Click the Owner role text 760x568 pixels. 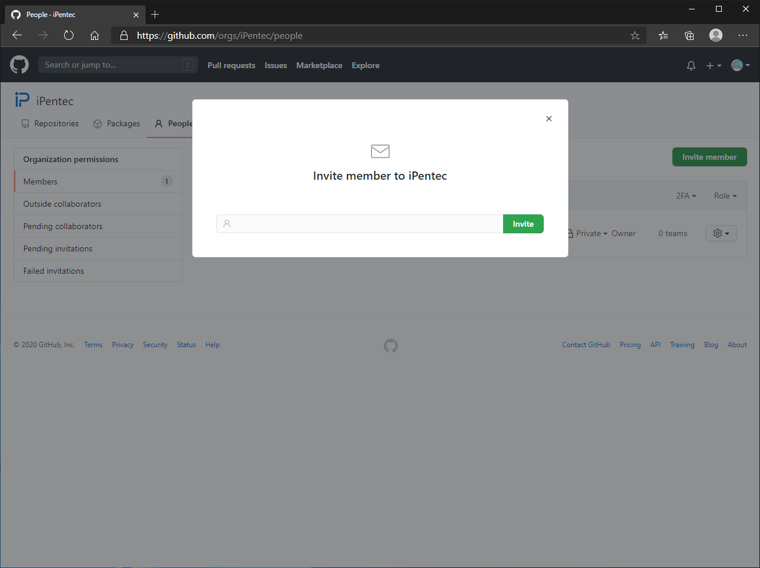[623, 234]
